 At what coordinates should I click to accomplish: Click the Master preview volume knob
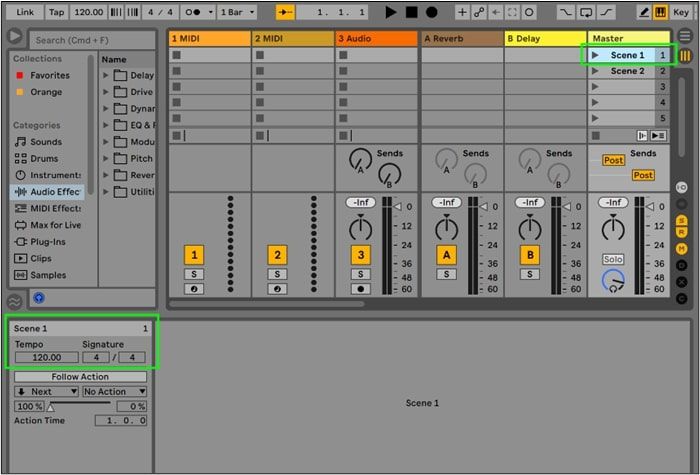613,280
